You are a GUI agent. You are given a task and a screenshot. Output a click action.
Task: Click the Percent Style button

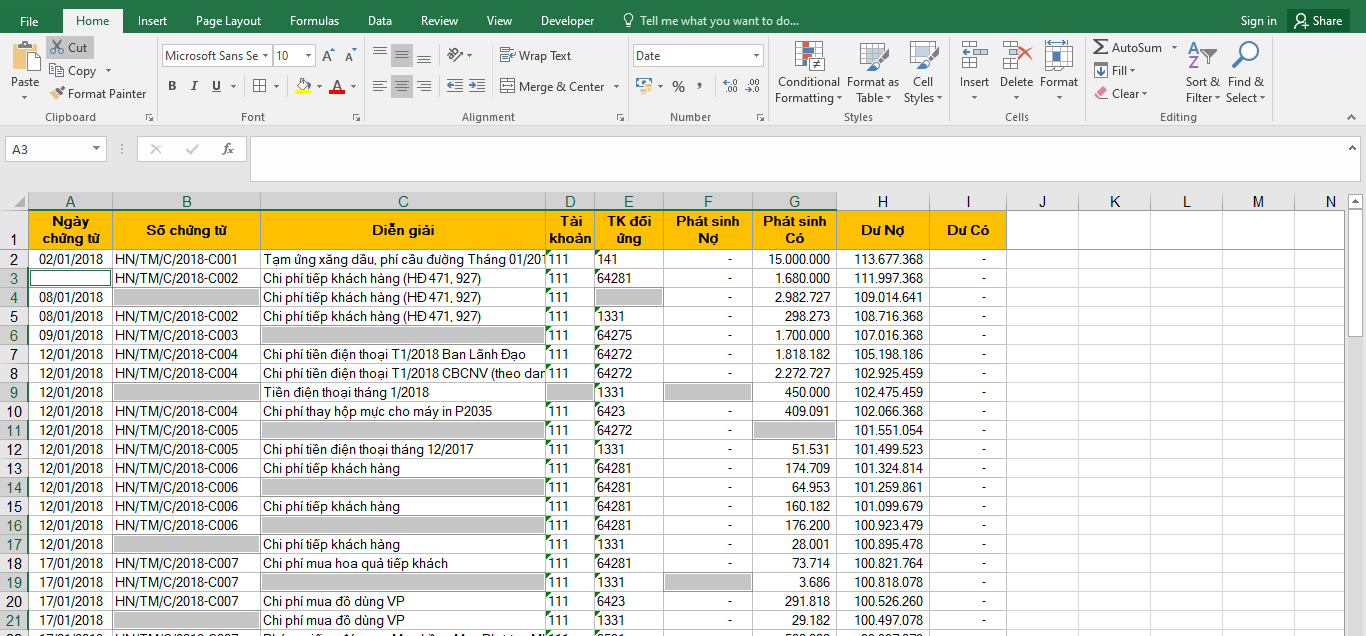[678, 87]
